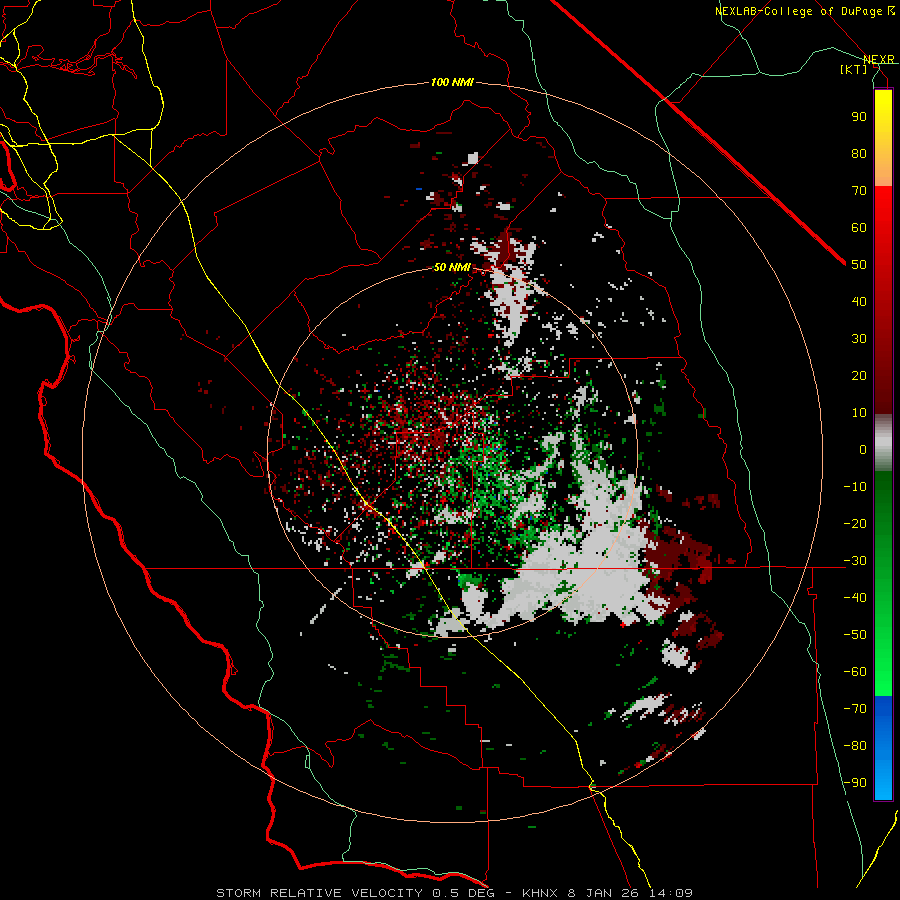This screenshot has height=900, width=900.
Task: Click the -20 value on the velocity scale
Action: click(x=855, y=523)
